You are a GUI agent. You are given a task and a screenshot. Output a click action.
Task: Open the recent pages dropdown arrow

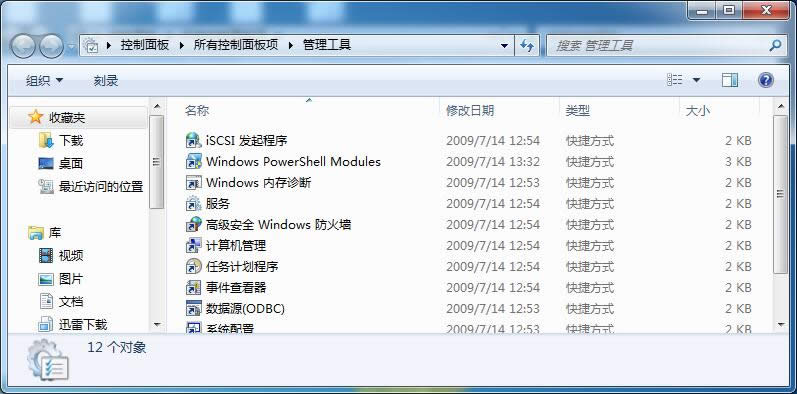click(72, 47)
